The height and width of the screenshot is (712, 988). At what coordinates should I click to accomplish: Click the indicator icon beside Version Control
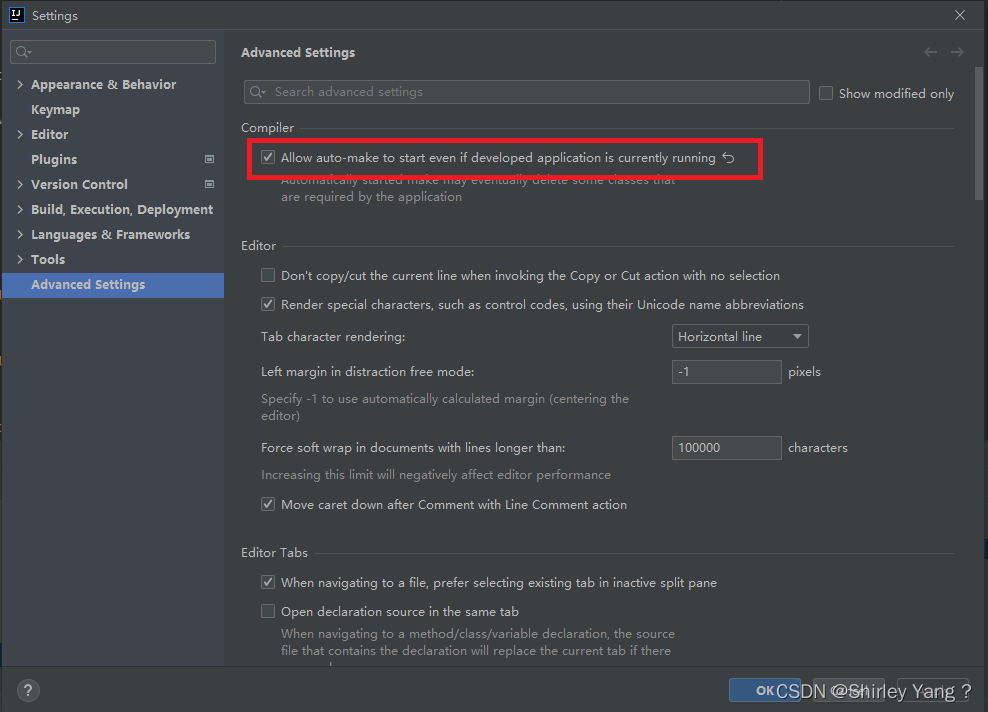point(209,184)
